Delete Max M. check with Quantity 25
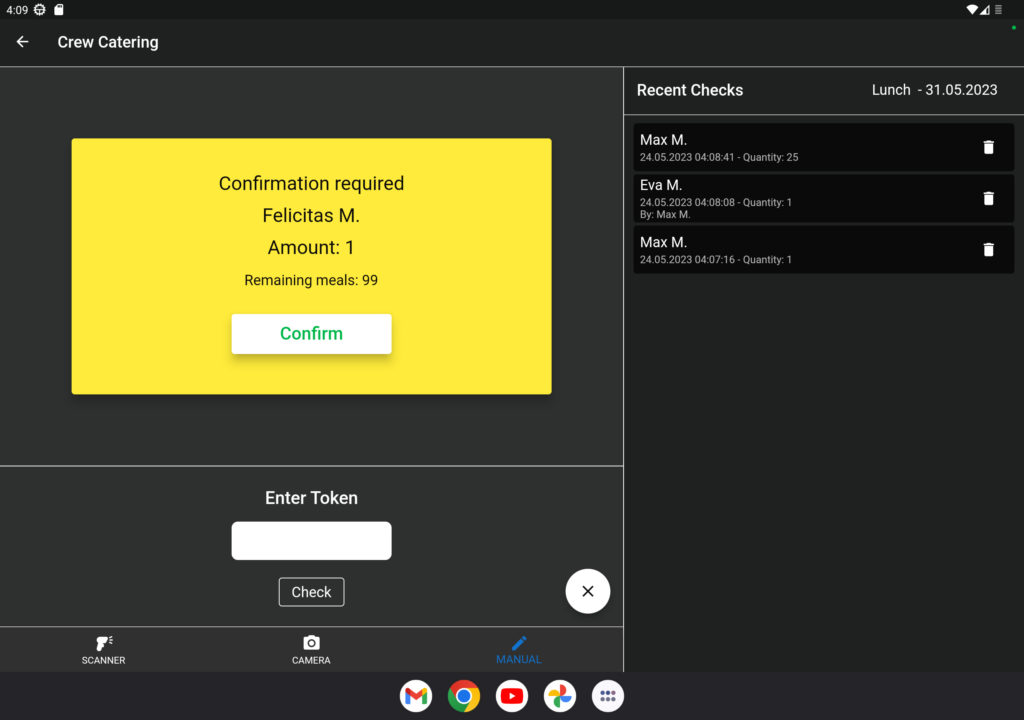This screenshot has width=1024, height=720. (x=988, y=148)
